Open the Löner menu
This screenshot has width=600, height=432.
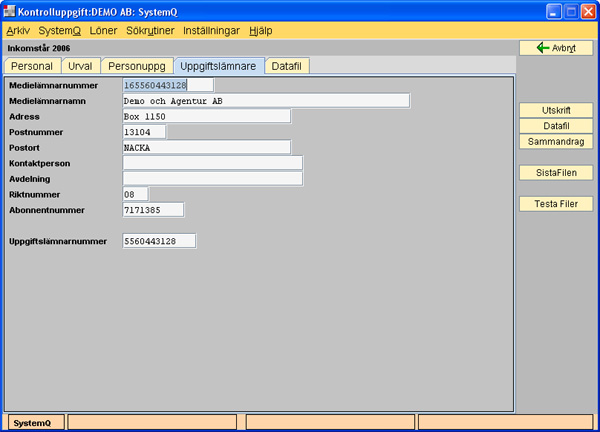103,31
